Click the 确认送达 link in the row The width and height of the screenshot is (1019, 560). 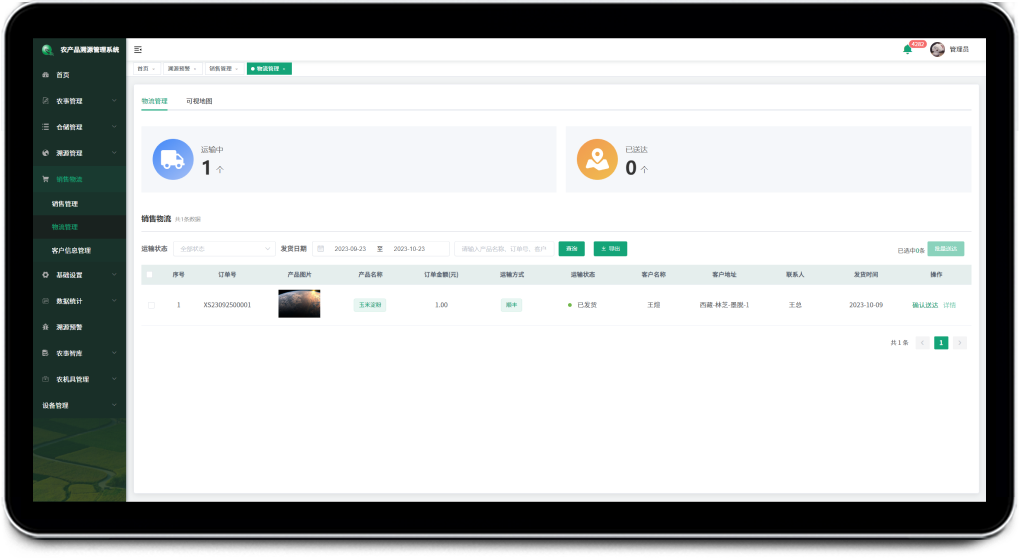coord(925,305)
